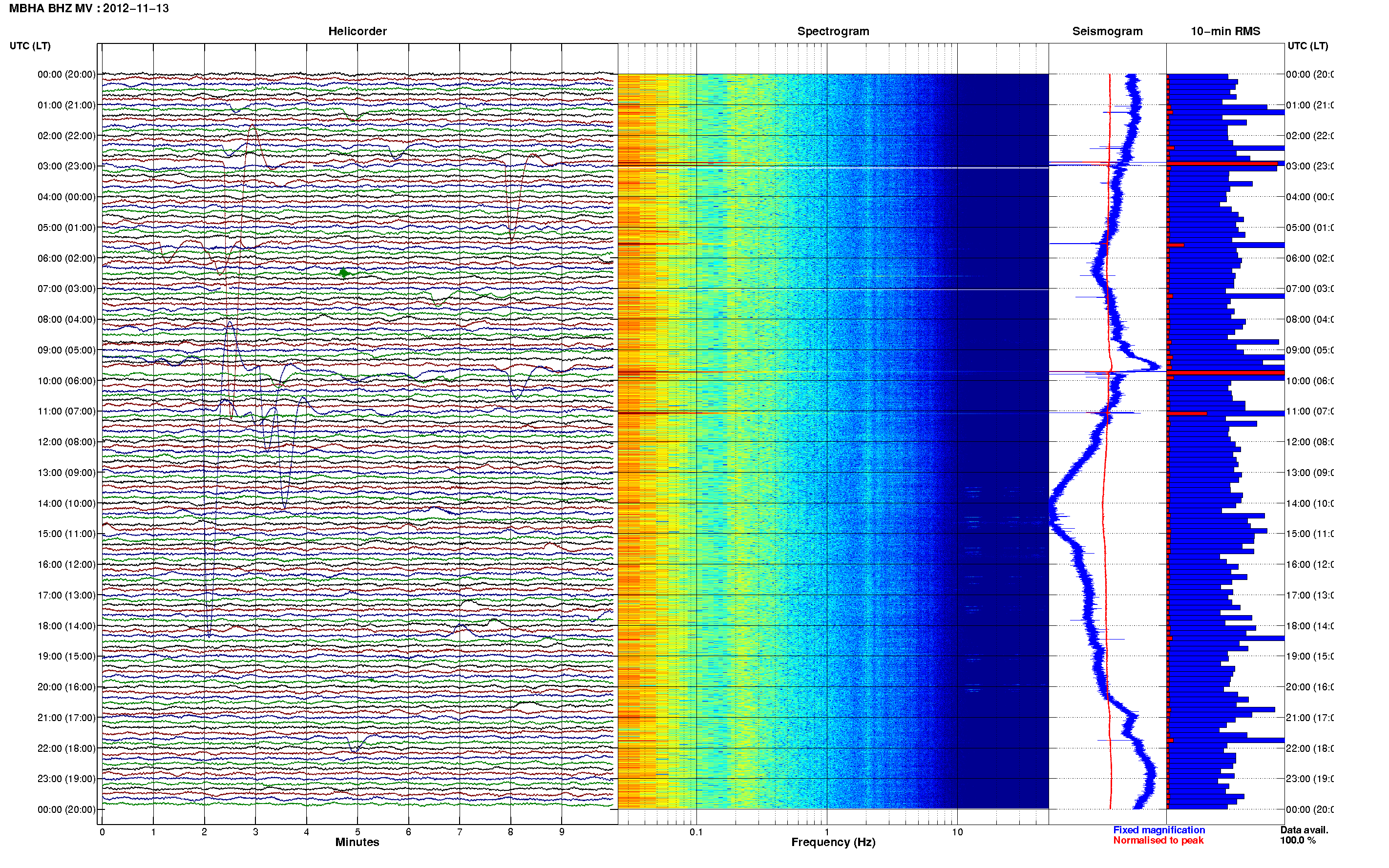Click tick label 9 on the Minutes axis
Screen dimensions: 1389x868
(x=562, y=832)
